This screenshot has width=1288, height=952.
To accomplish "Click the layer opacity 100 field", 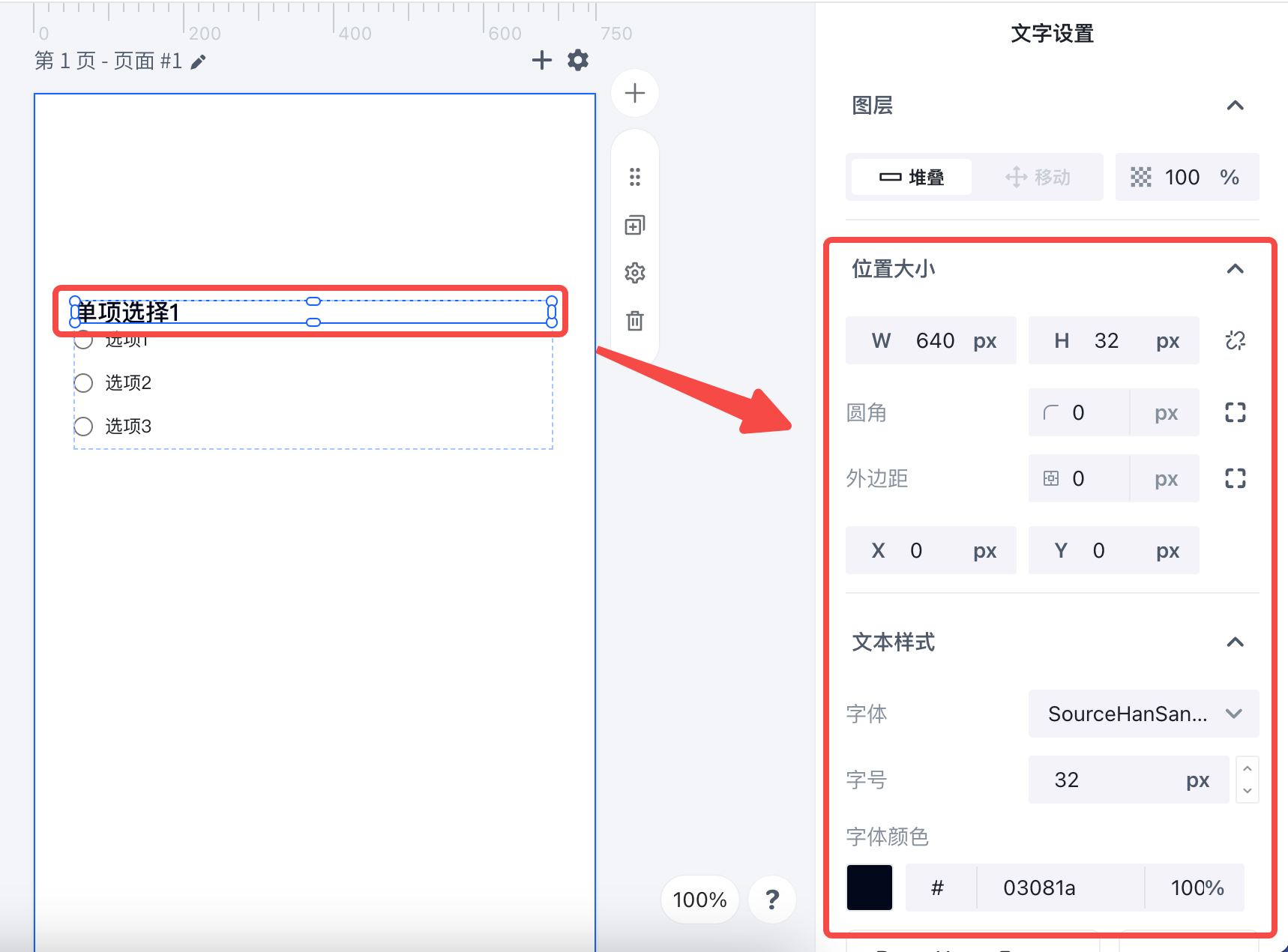I will click(x=1188, y=177).
